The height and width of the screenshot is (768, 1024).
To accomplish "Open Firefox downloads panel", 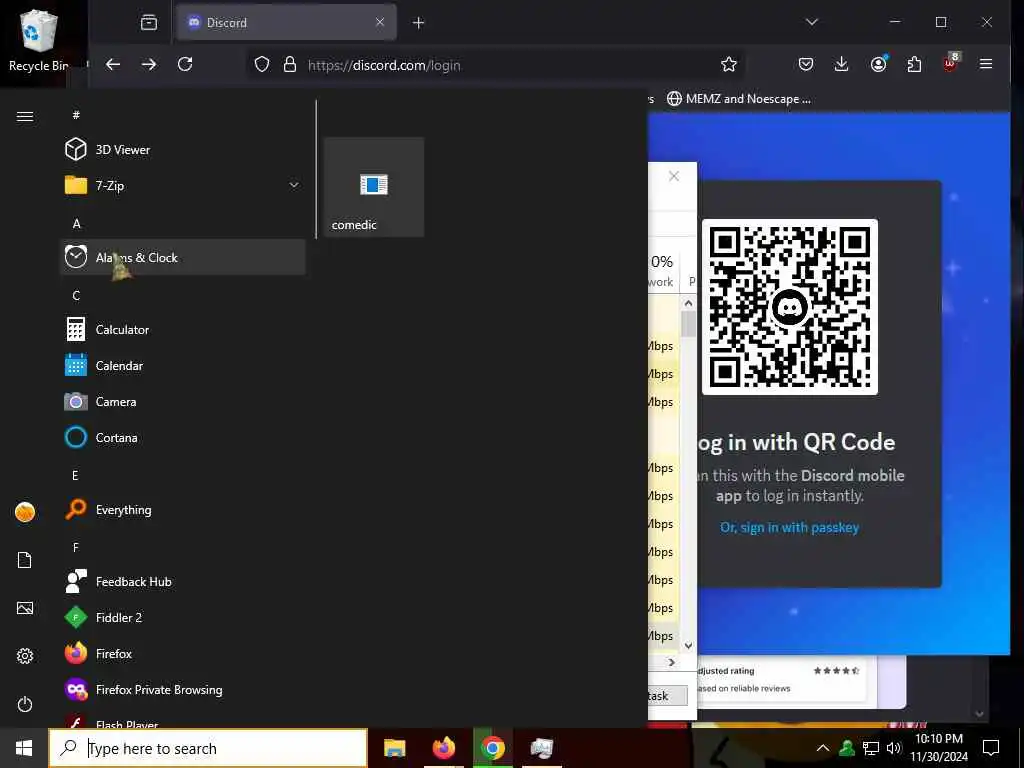I will point(842,64).
